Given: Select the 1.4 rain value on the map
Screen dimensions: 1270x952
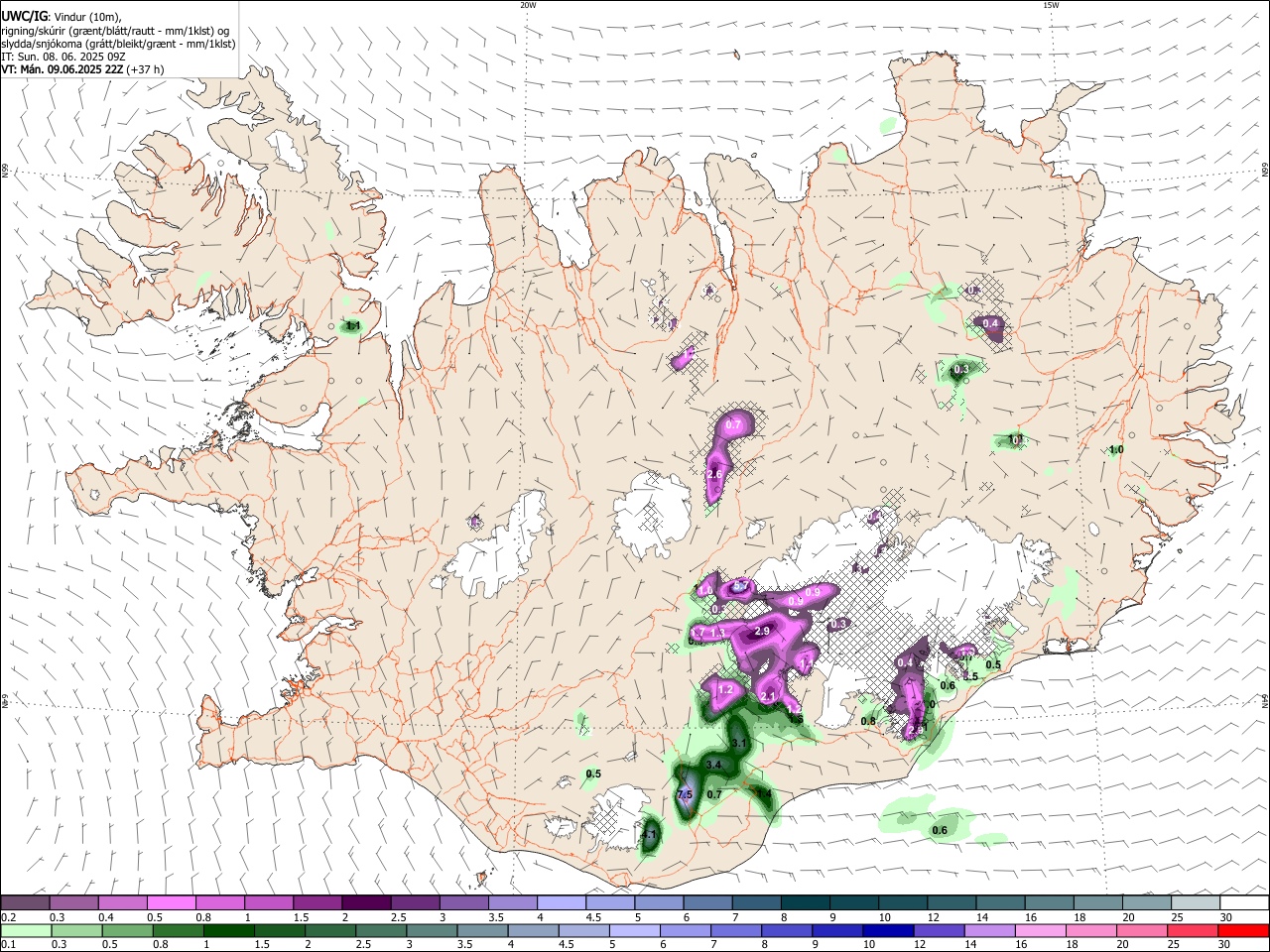Looking at the screenshot, I should point(764,794).
